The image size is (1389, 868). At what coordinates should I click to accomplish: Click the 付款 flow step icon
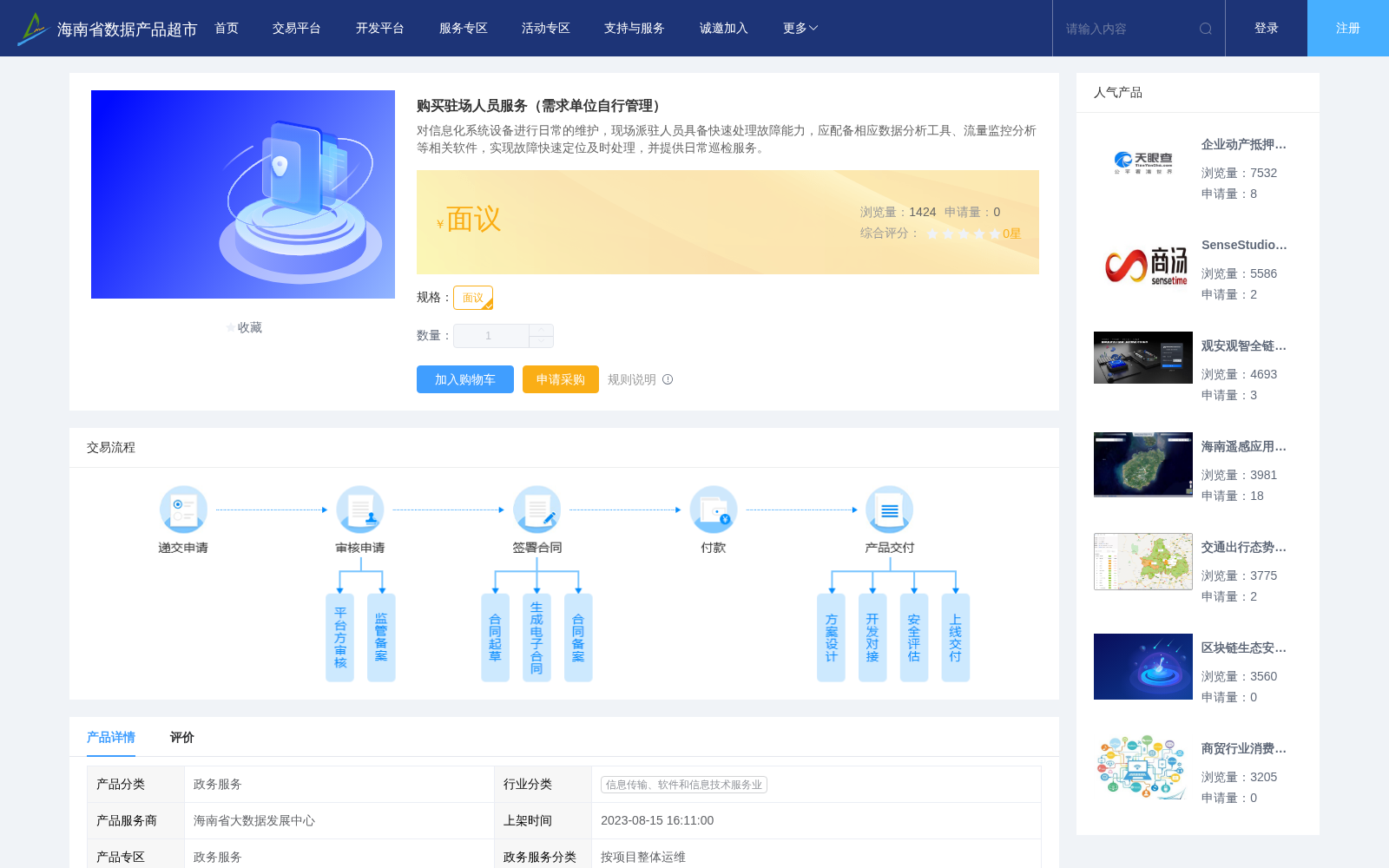tap(714, 510)
